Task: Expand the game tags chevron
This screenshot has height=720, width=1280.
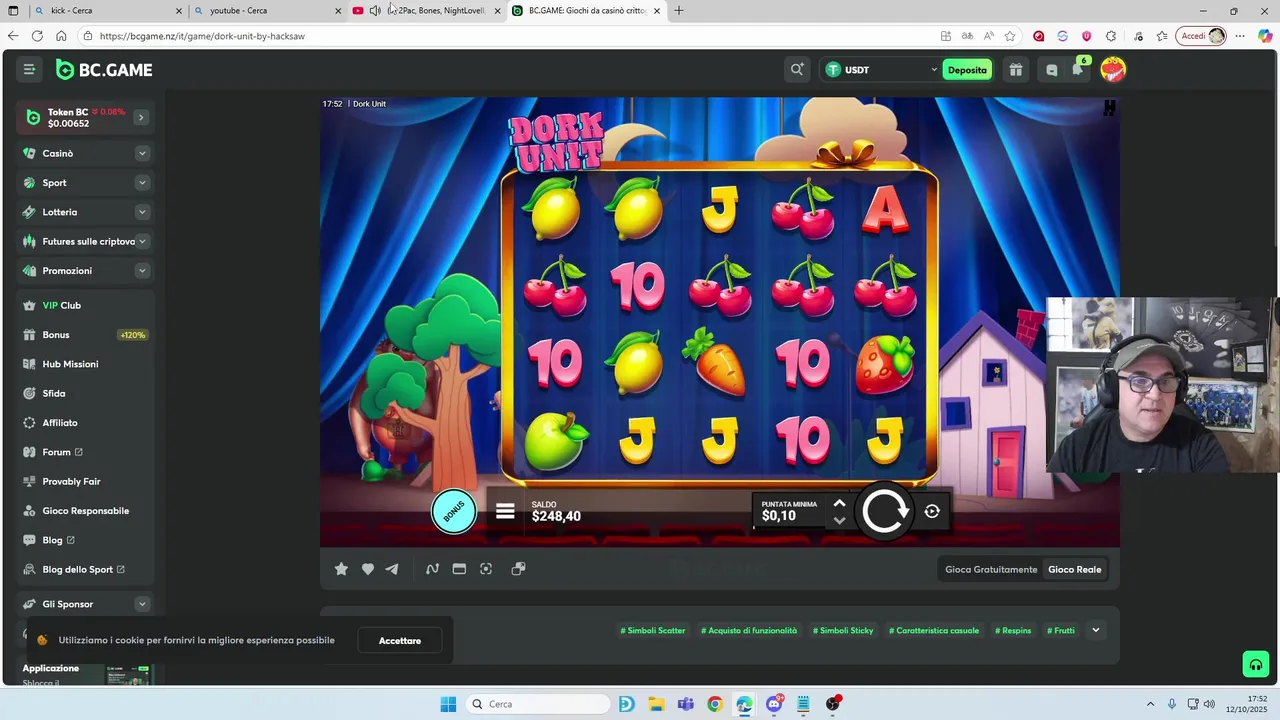Action: coord(1096,630)
